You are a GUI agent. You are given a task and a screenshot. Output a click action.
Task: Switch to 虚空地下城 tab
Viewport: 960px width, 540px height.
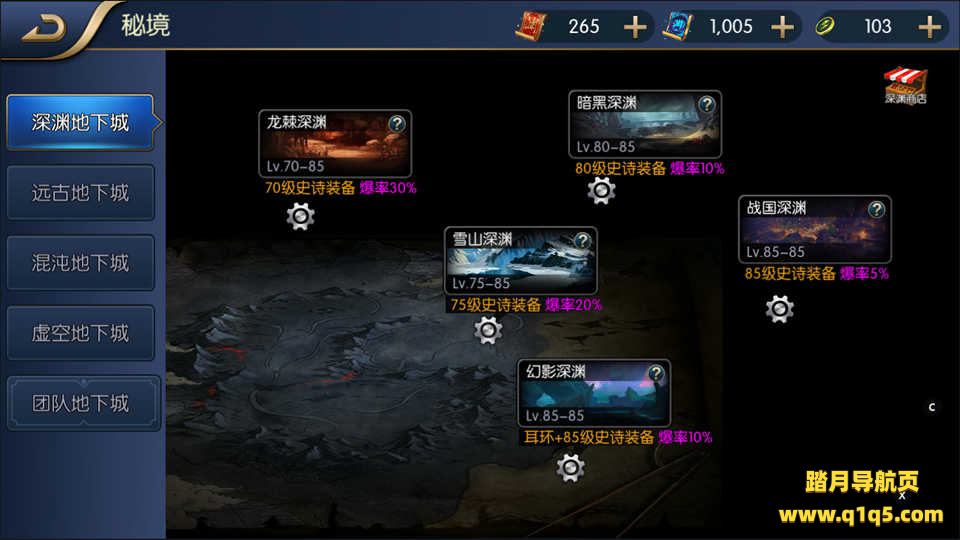(x=80, y=333)
